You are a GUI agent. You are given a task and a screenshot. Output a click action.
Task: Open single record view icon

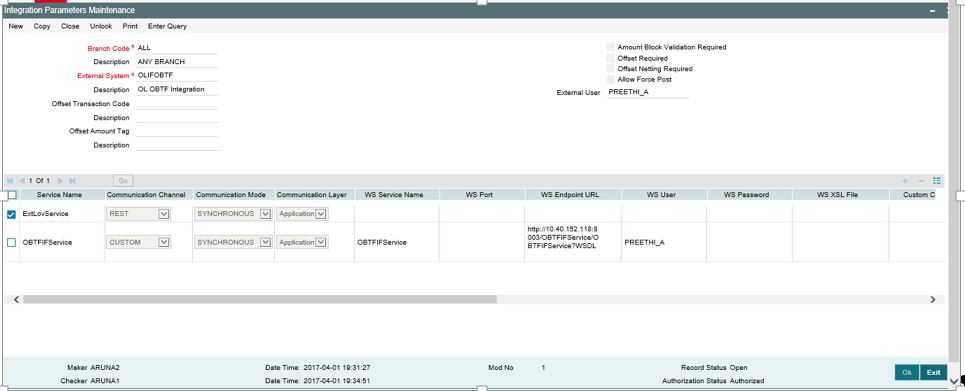(937, 181)
